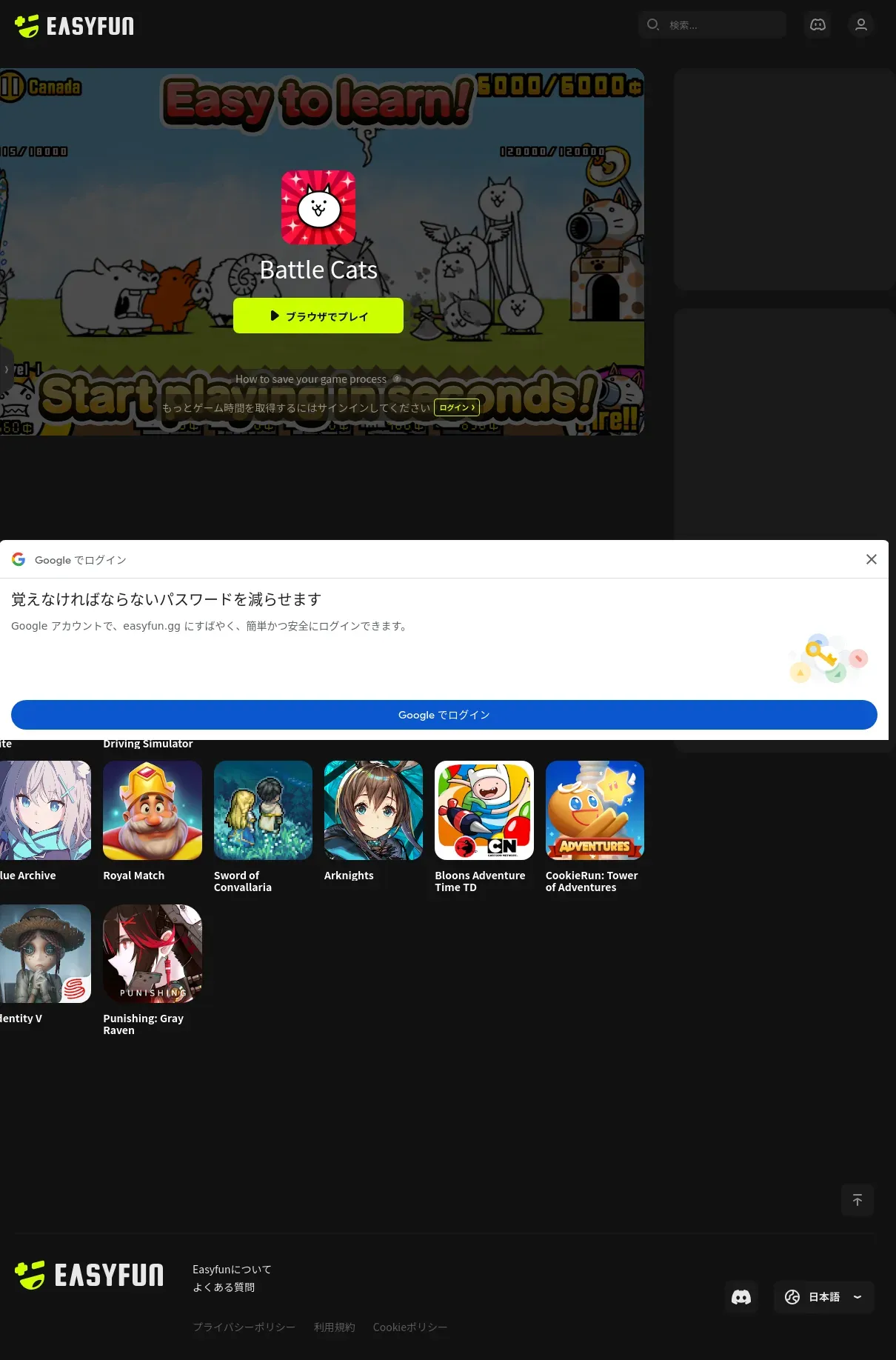Open the user account icon
The image size is (896, 1360).
[x=861, y=24]
